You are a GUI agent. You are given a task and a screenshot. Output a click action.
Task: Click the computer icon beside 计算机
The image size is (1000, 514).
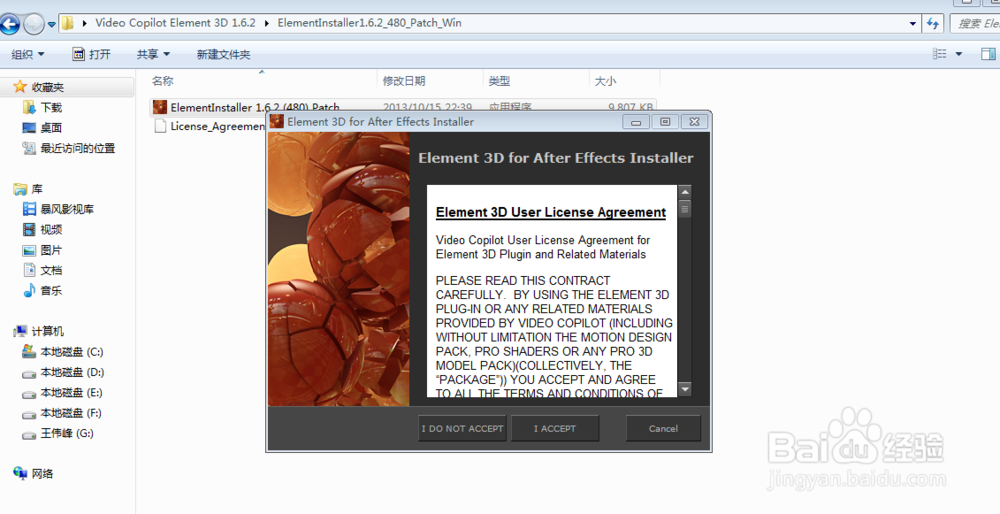[x=20, y=332]
